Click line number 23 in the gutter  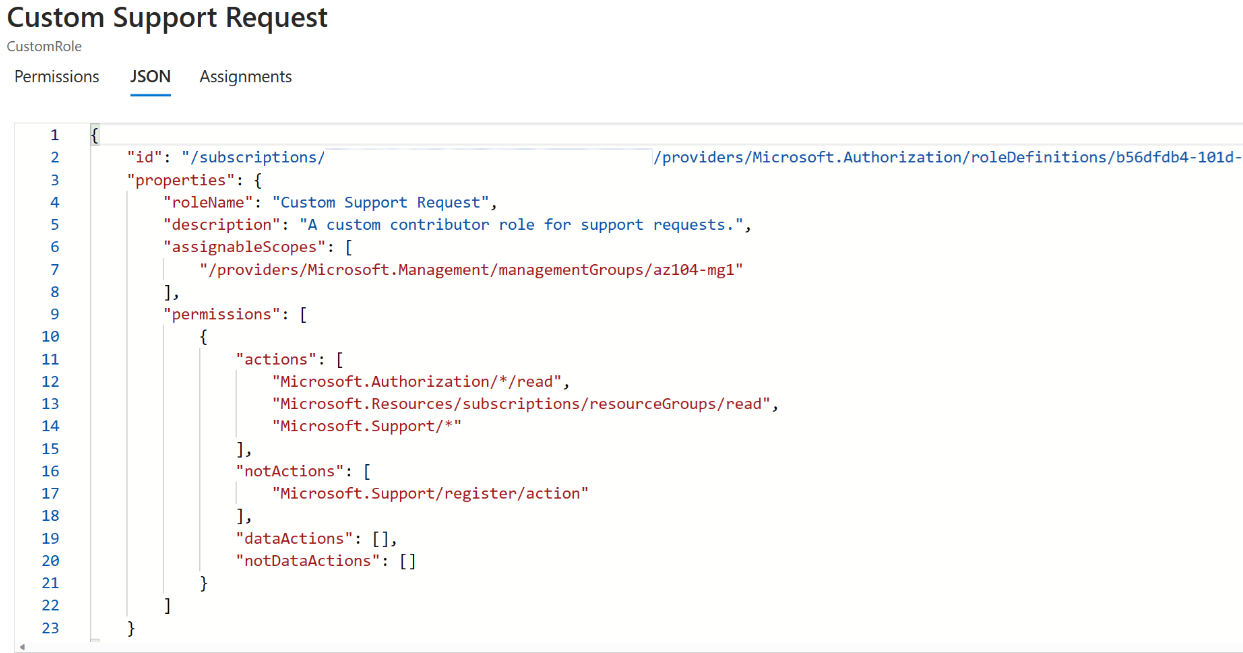click(50, 628)
